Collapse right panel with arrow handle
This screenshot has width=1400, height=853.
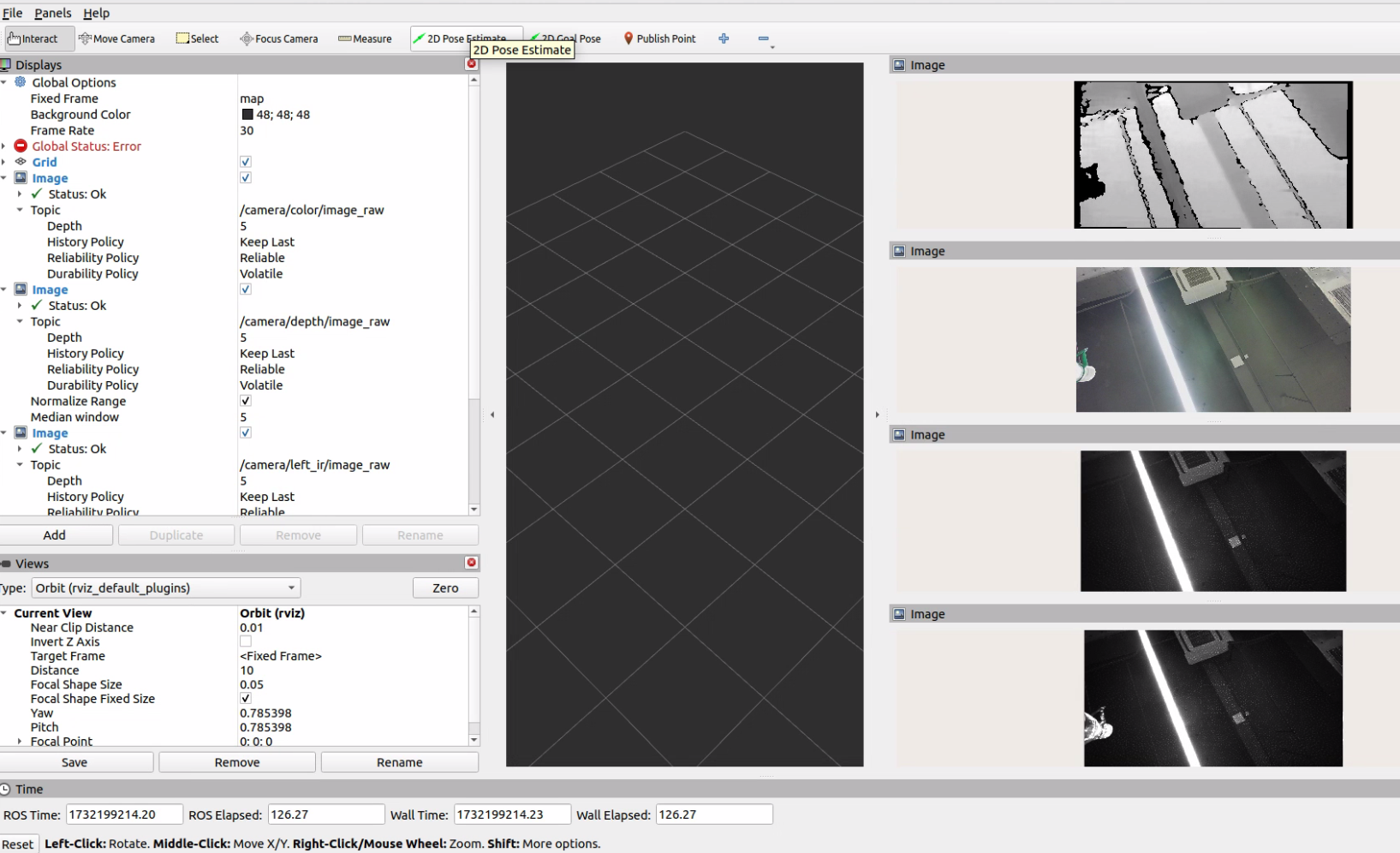click(x=877, y=415)
